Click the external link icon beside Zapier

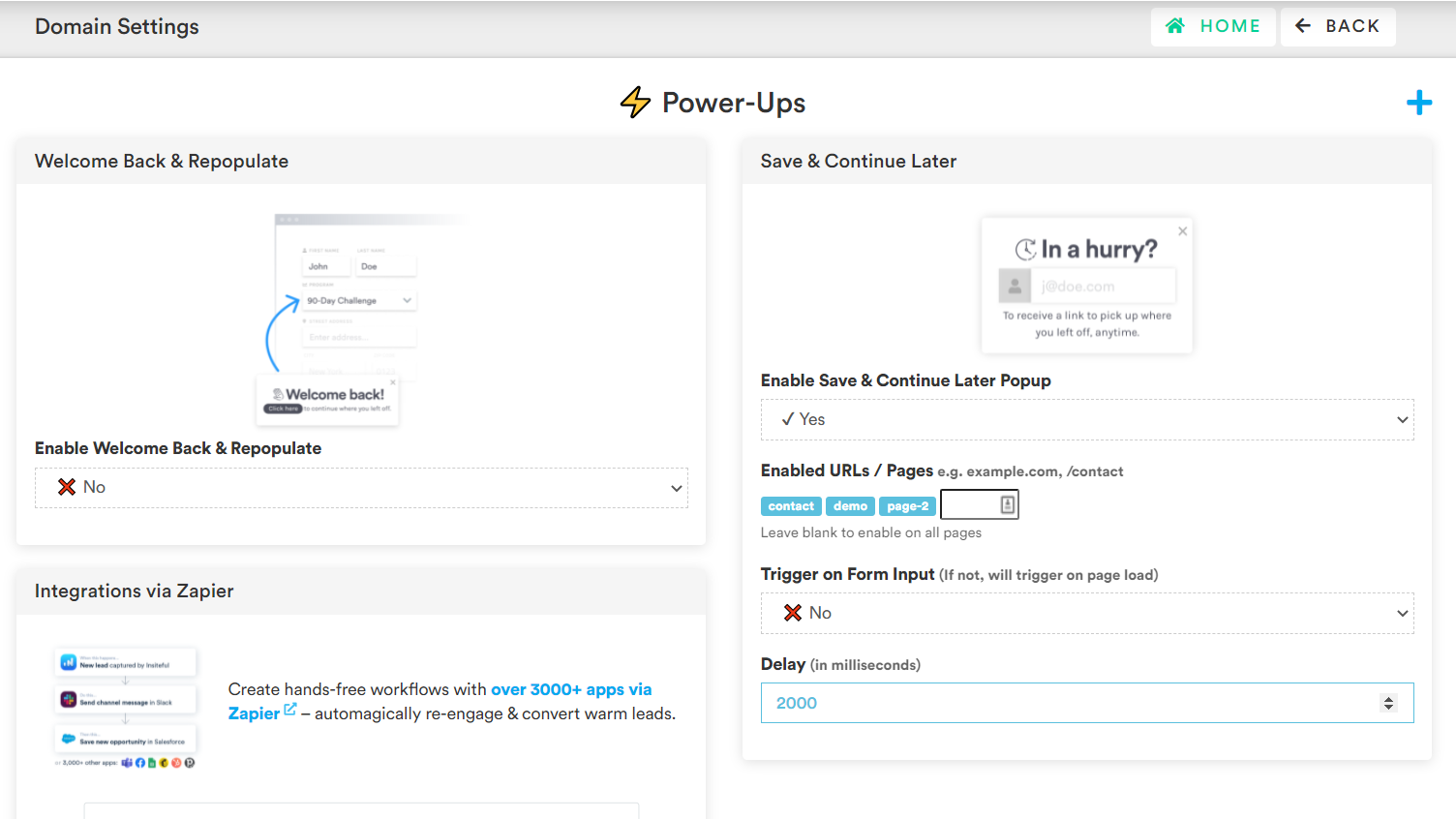(x=289, y=711)
